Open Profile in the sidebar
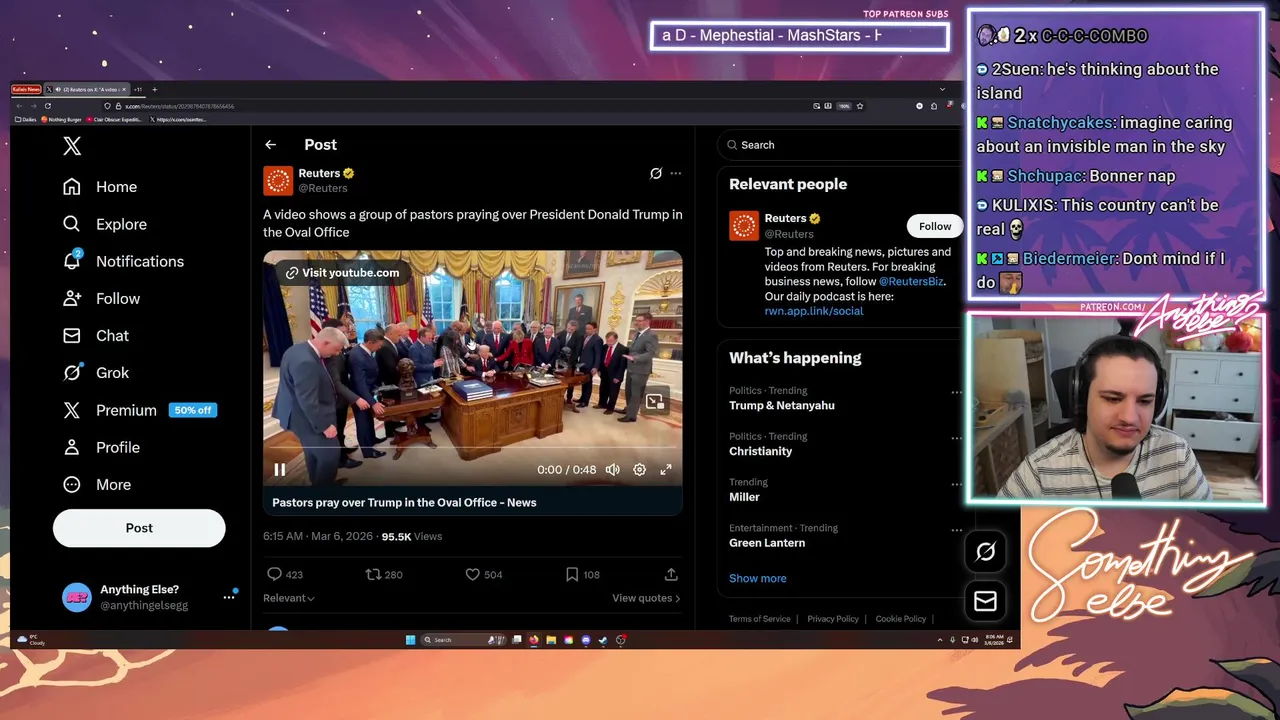Image resolution: width=1280 pixels, height=720 pixels. 101,447
